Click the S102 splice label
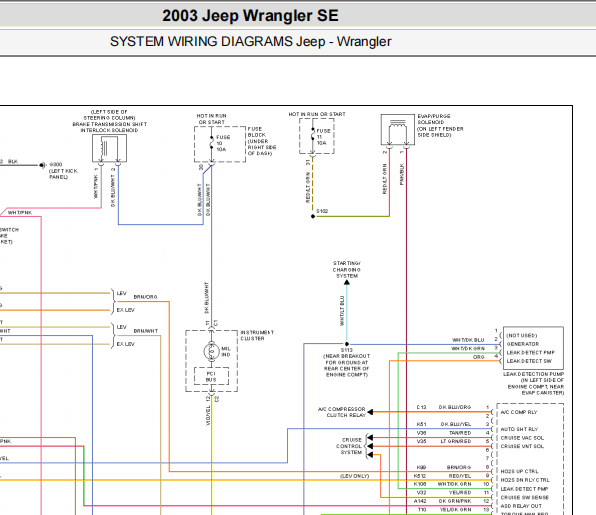Viewport: 596px width, 515px height. coord(322,211)
